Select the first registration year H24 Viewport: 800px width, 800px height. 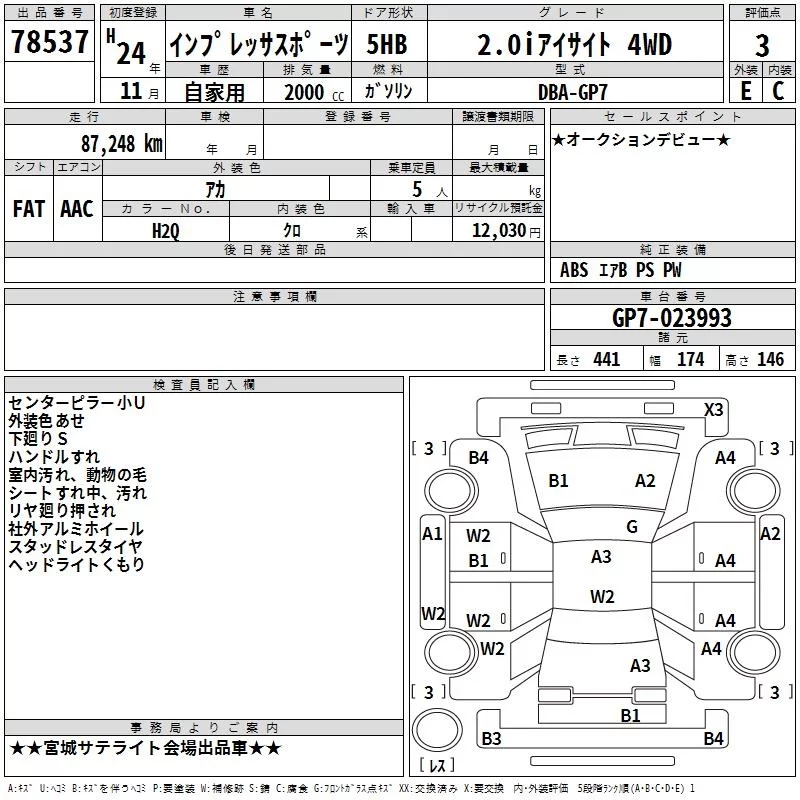(128, 48)
